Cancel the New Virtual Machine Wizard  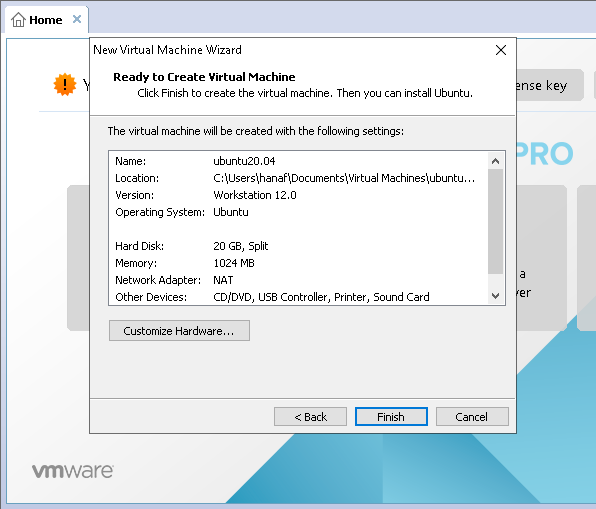[472, 417]
